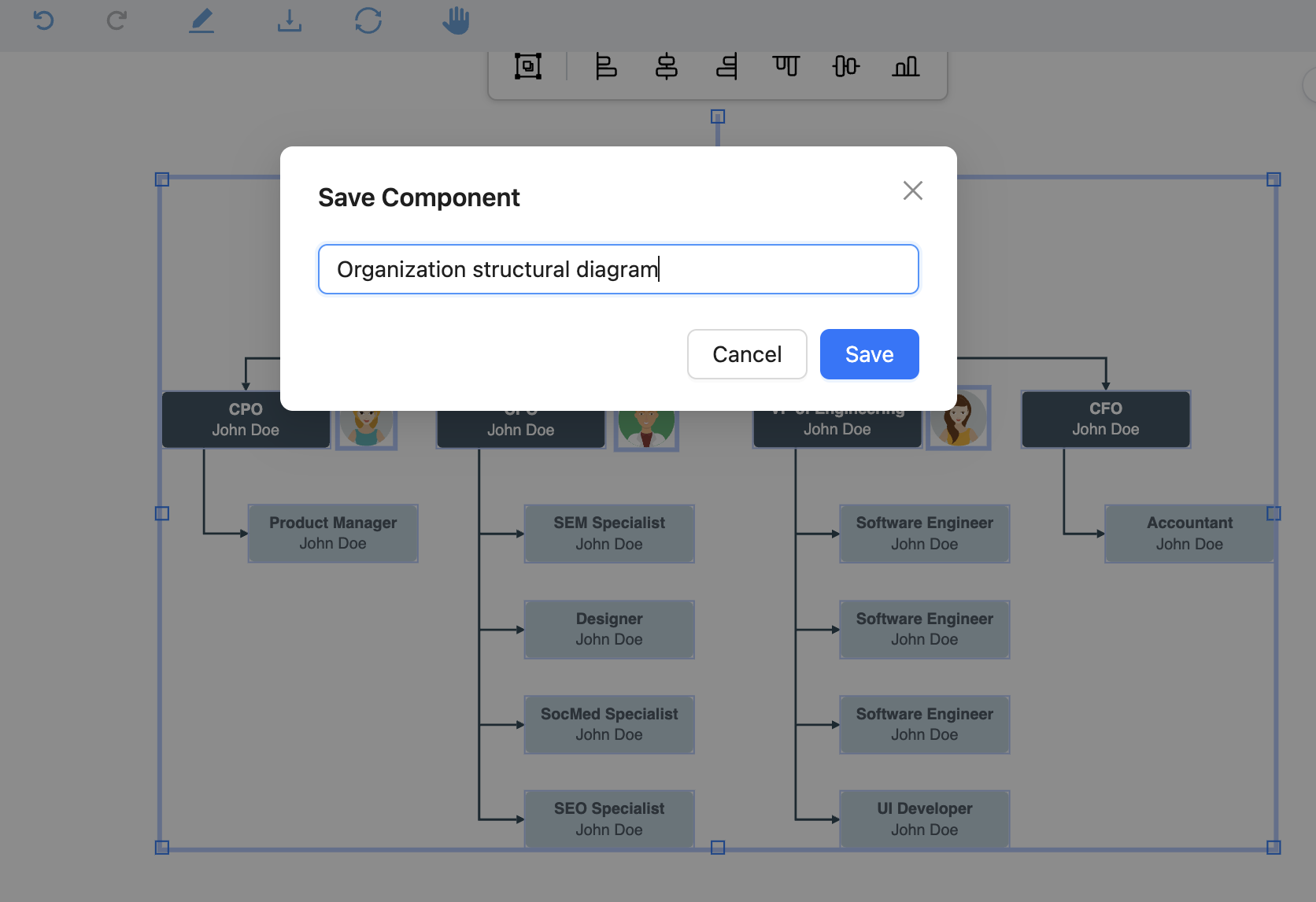Align selected elements to top
The width and height of the screenshot is (1316, 902).
coord(786,67)
